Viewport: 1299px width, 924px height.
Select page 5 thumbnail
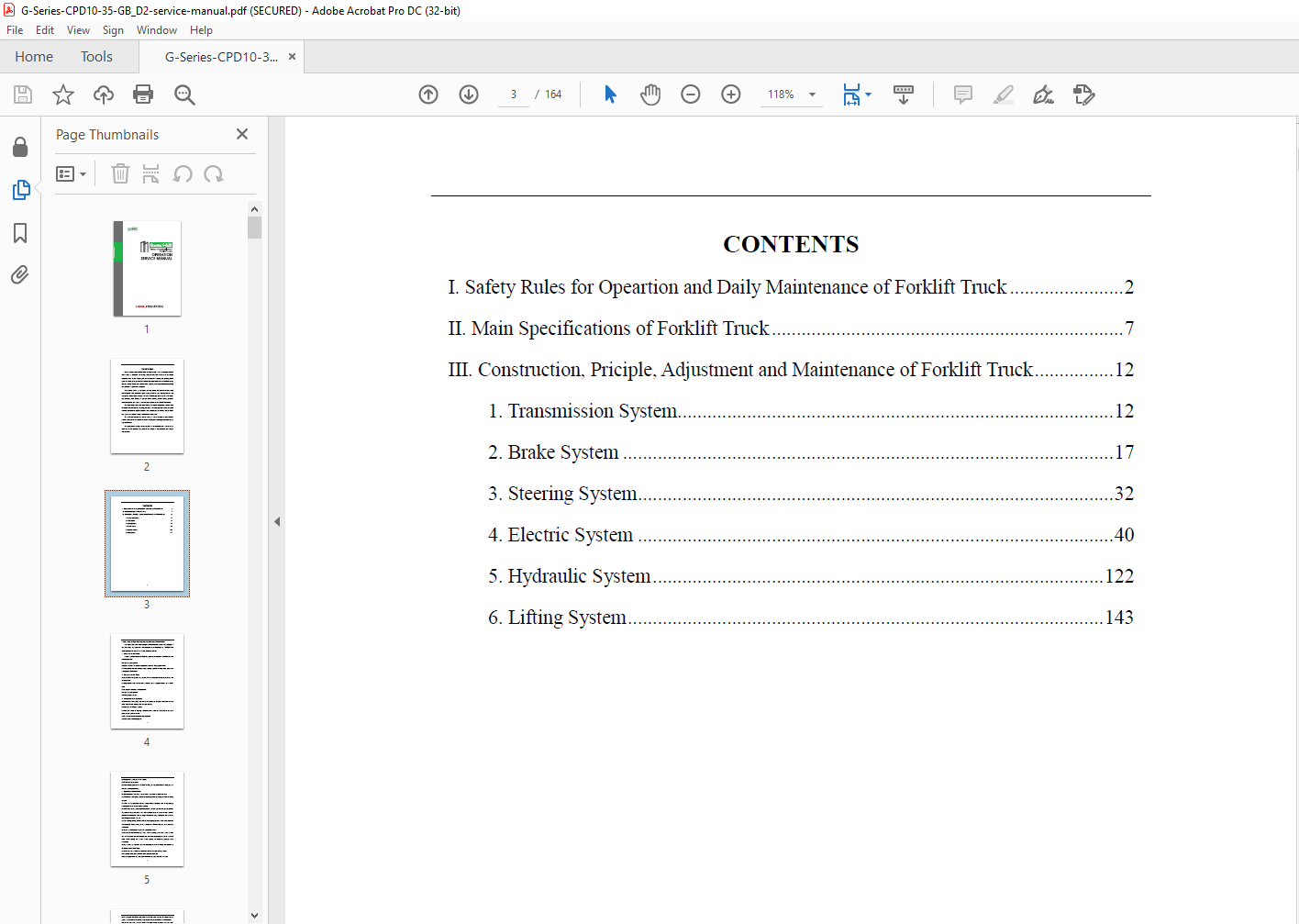(147, 819)
